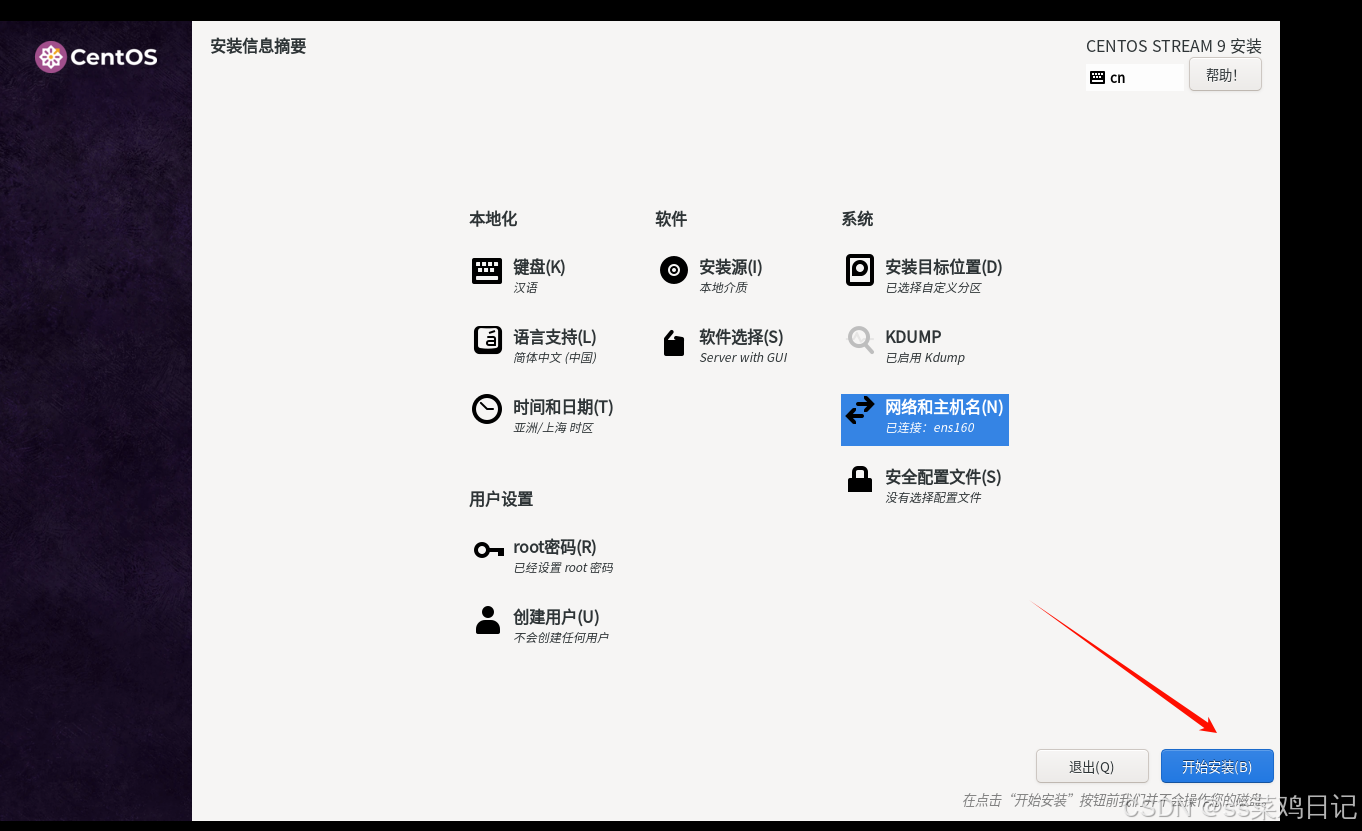
Task: Click the '本地化' section heading
Action: (x=493, y=219)
